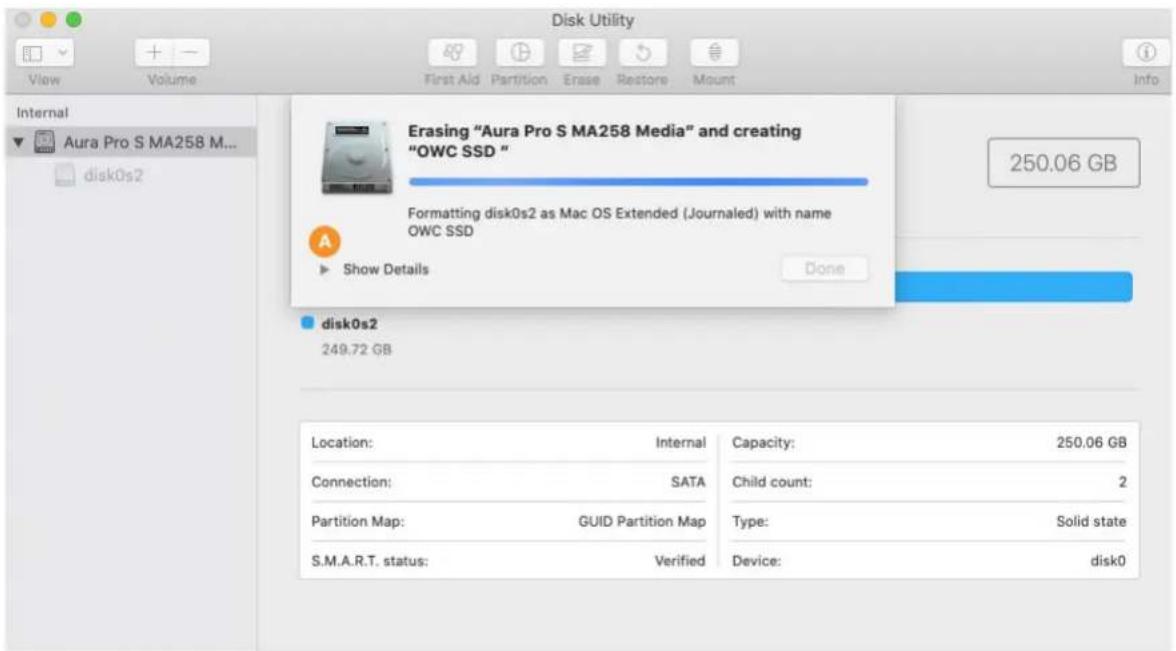Click the Location Internal value

[680, 442]
